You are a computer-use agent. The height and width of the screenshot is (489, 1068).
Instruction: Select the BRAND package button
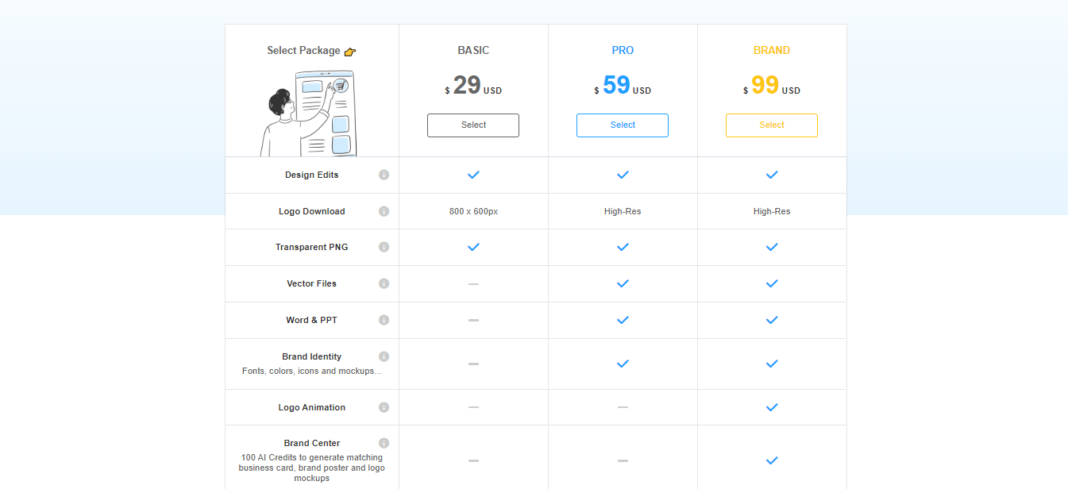point(771,125)
